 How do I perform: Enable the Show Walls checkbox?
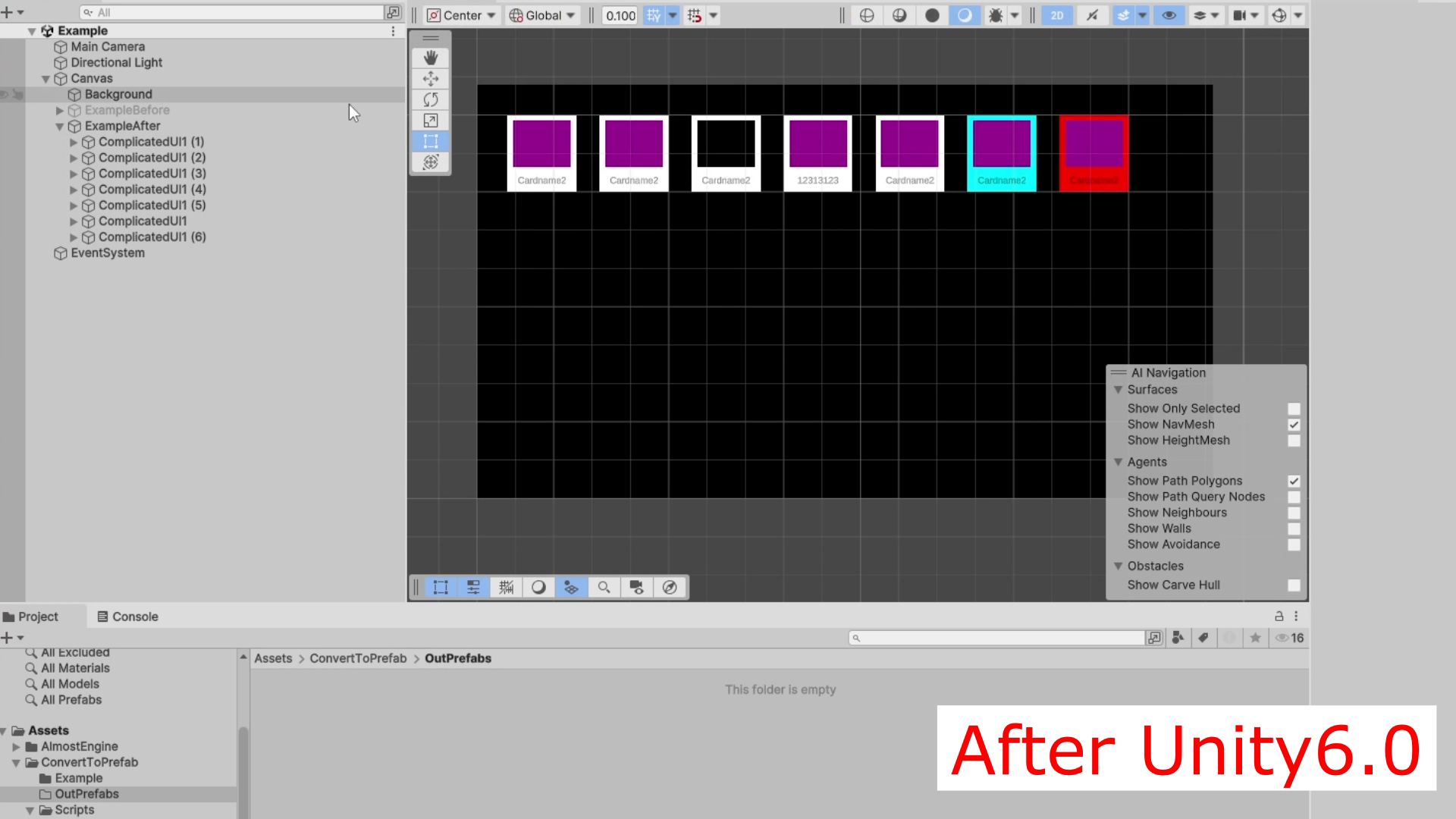(1294, 529)
